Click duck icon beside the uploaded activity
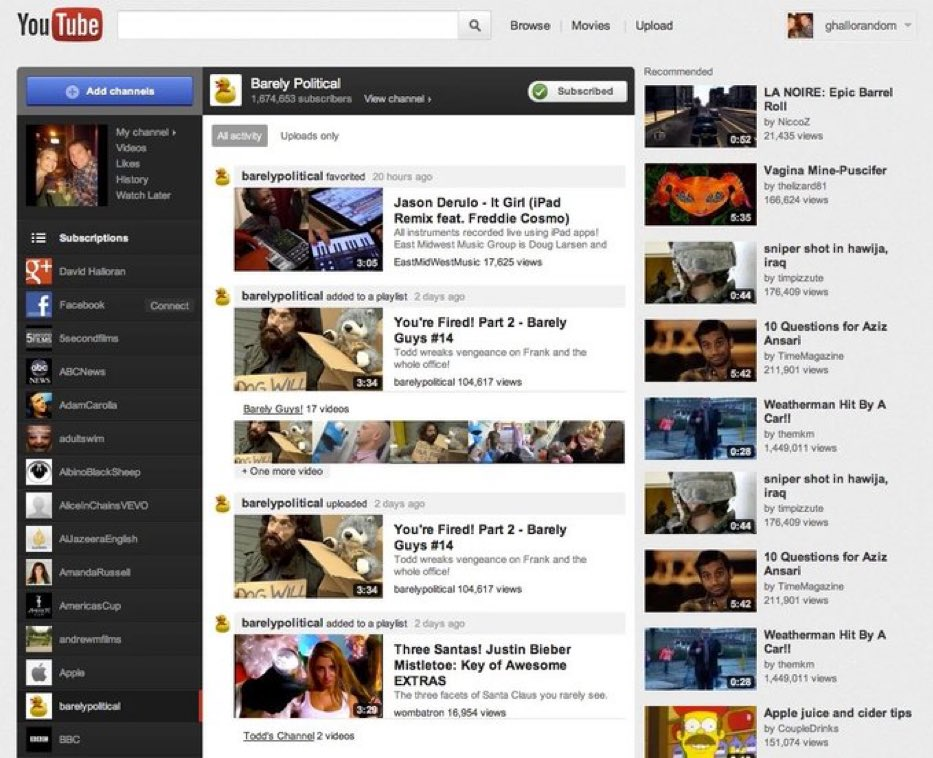This screenshot has height=758, width=933. [x=223, y=504]
